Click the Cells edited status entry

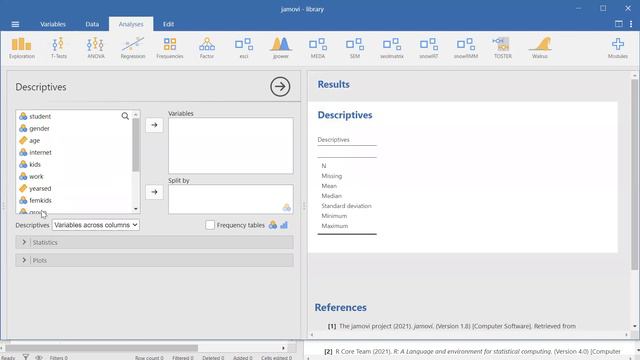[x=276, y=358]
